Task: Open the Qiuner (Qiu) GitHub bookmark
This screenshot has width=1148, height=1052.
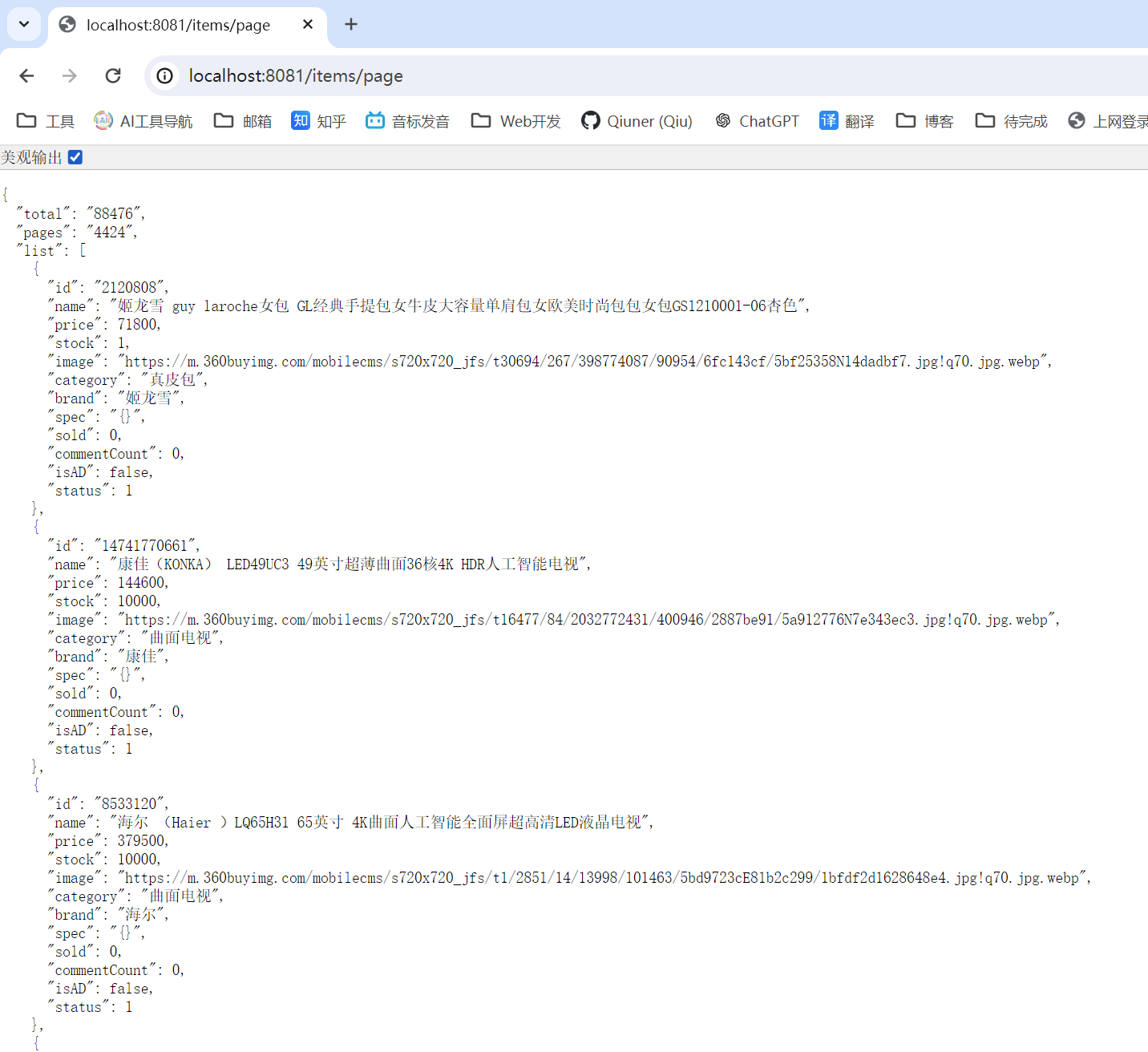Action: 637,121
